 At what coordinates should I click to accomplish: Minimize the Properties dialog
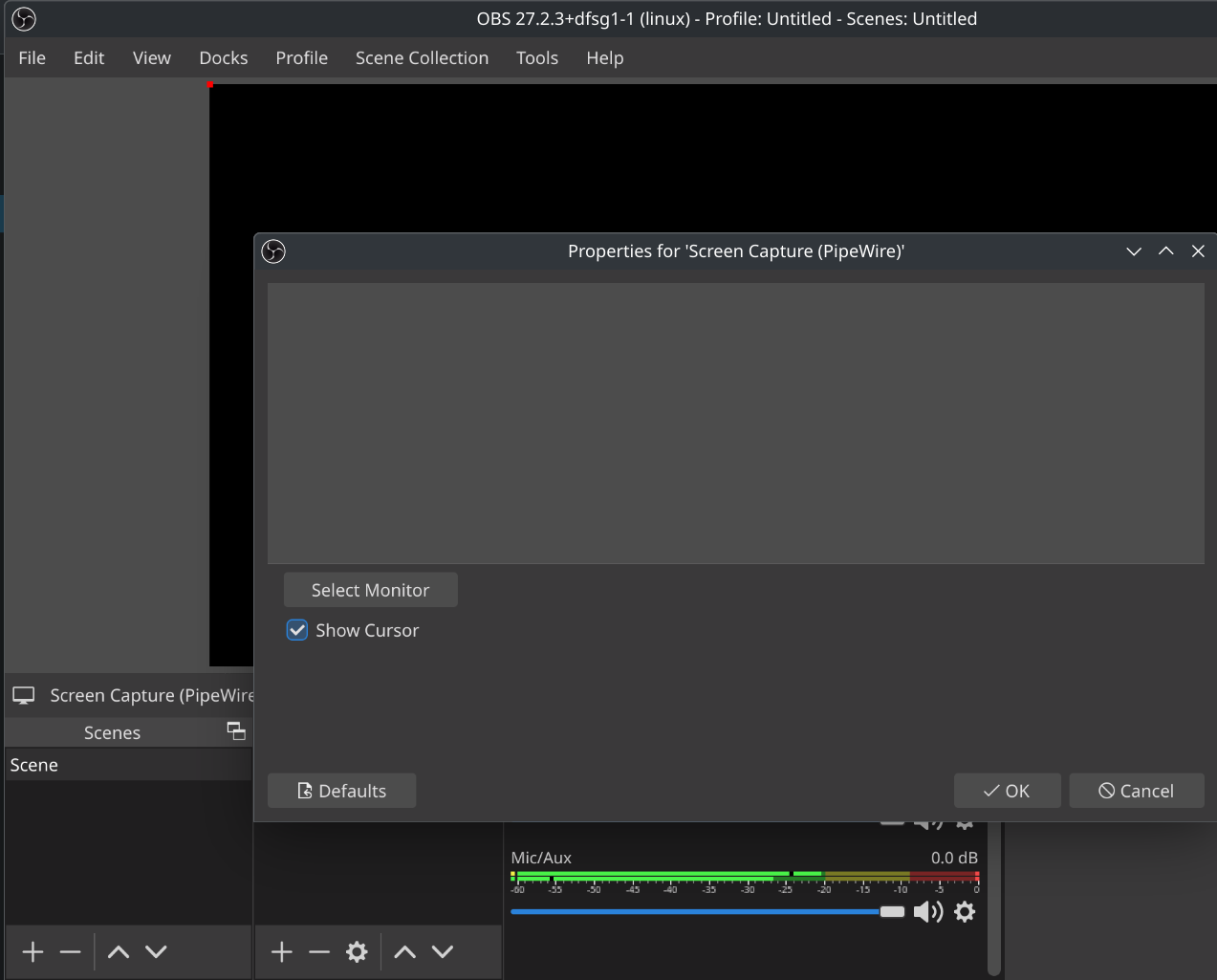1134,251
